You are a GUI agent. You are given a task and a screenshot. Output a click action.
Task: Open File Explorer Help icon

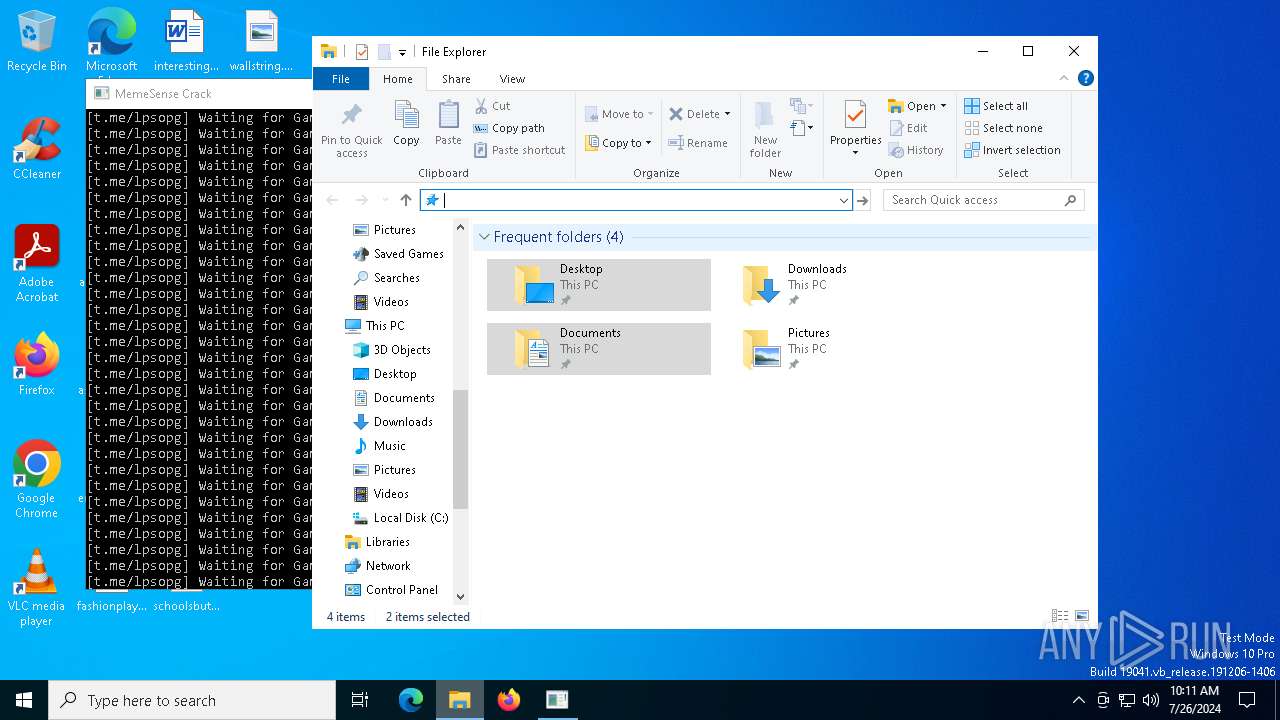1085,78
